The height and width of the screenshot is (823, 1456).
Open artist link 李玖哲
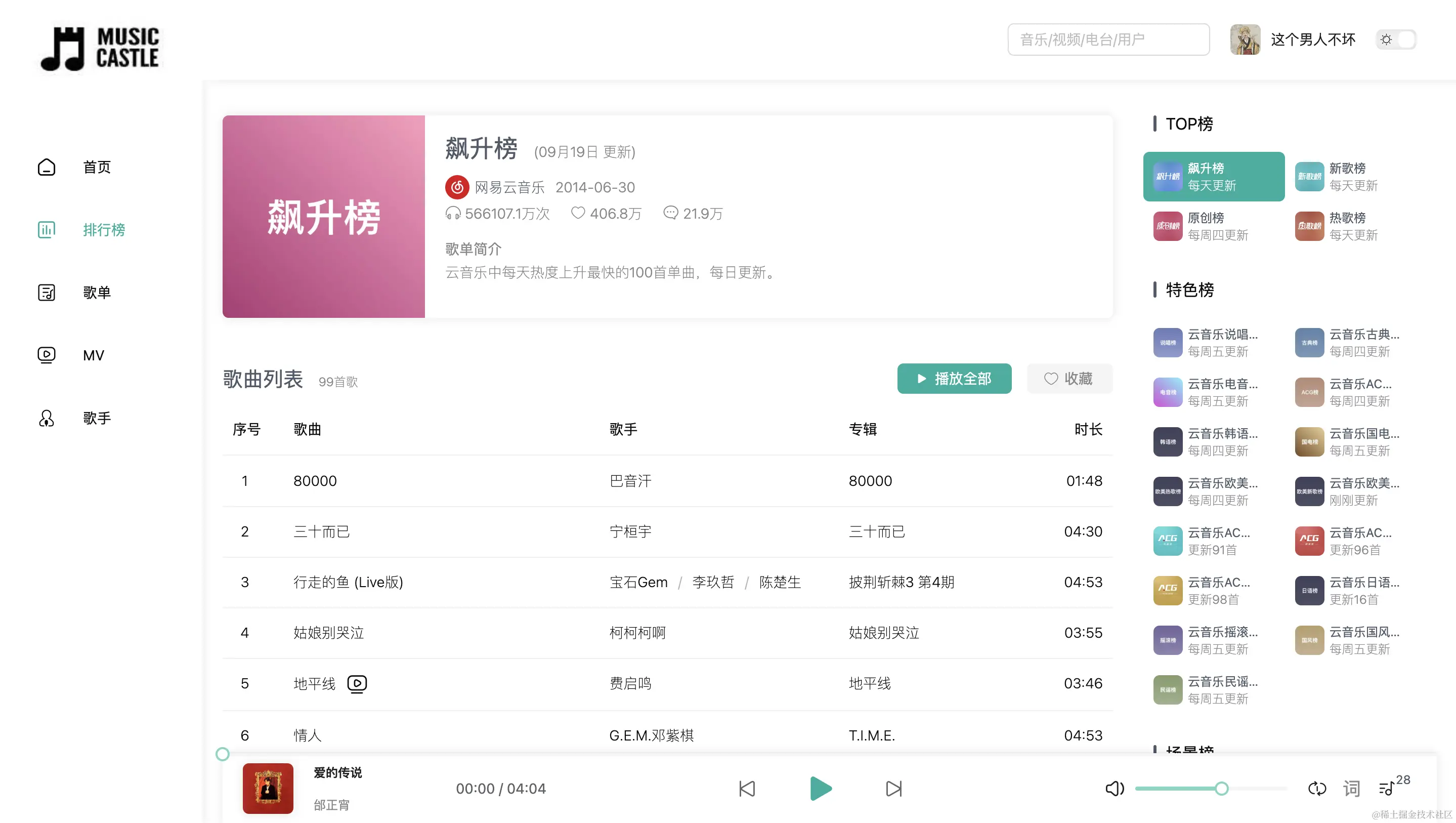(713, 582)
